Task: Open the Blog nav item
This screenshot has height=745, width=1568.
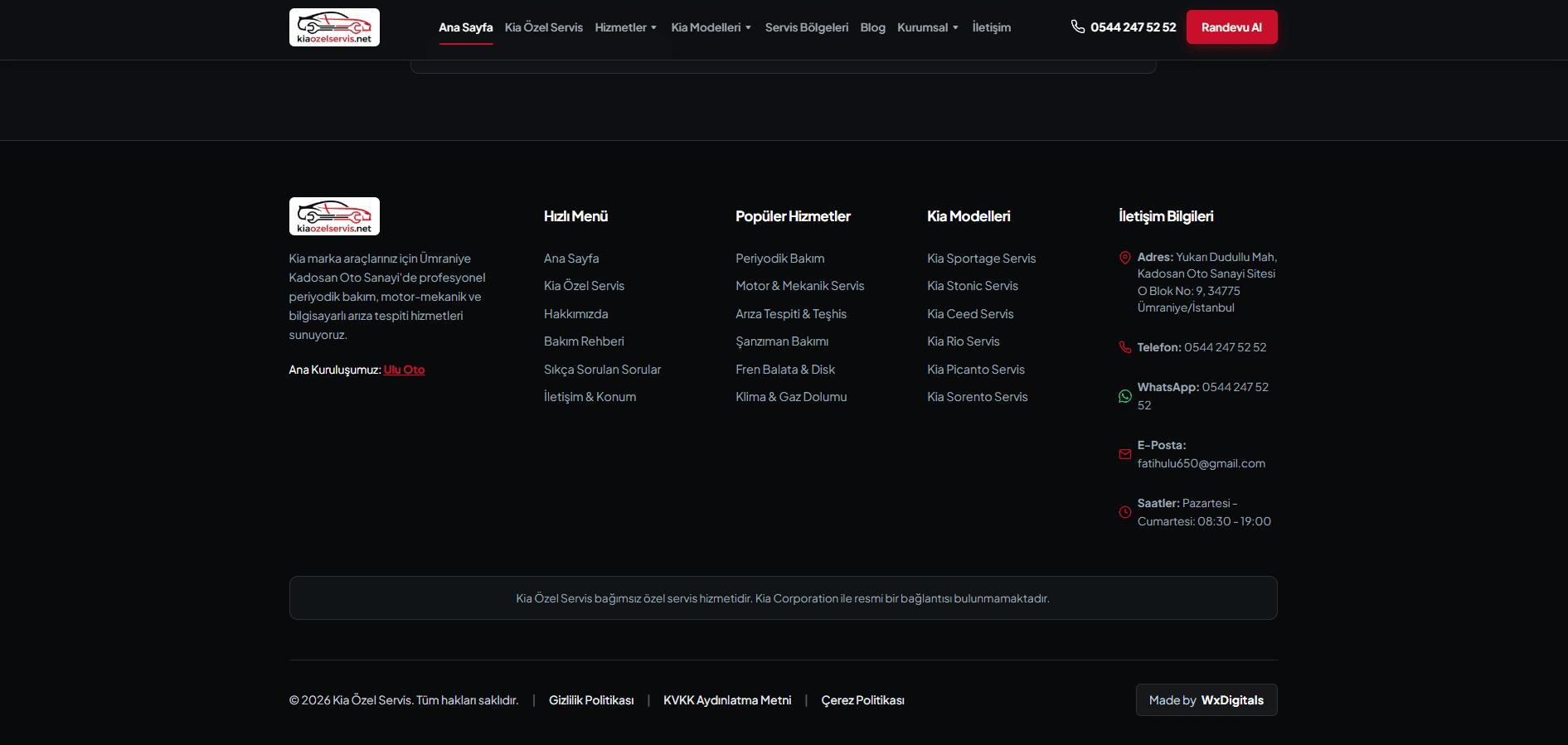Action: point(873,27)
